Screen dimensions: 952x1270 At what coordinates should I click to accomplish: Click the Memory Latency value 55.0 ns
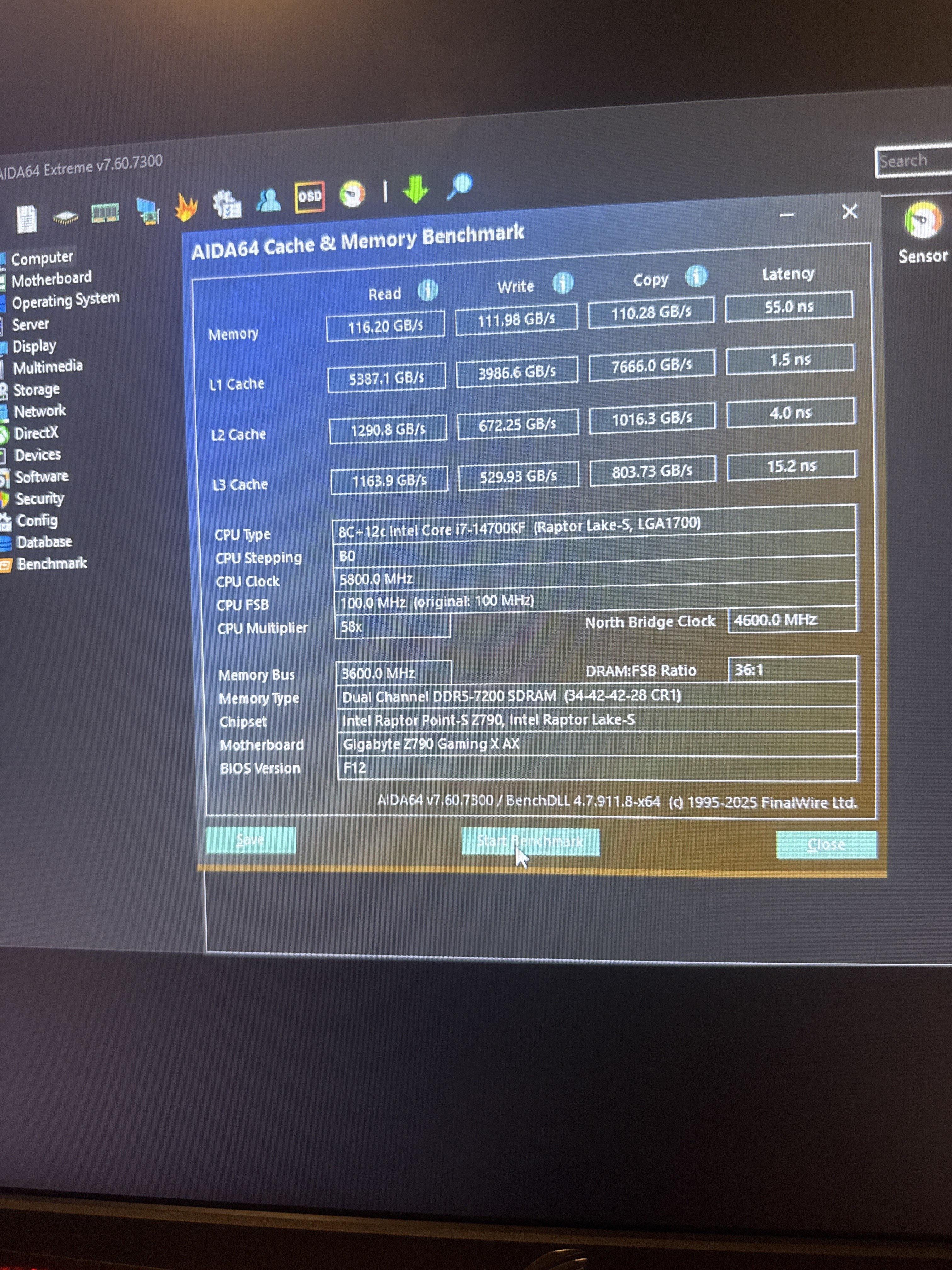click(789, 306)
